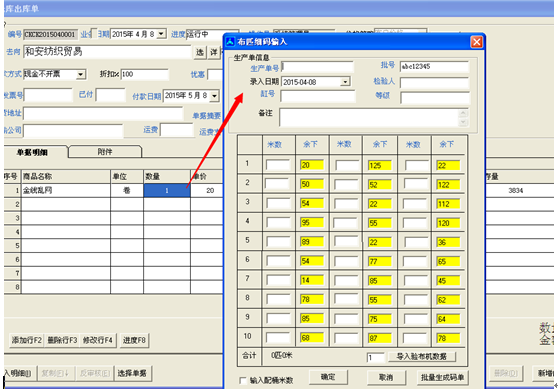
Task: Click the 单价 cell showing 20 in main table
Action: tap(207, 191)
